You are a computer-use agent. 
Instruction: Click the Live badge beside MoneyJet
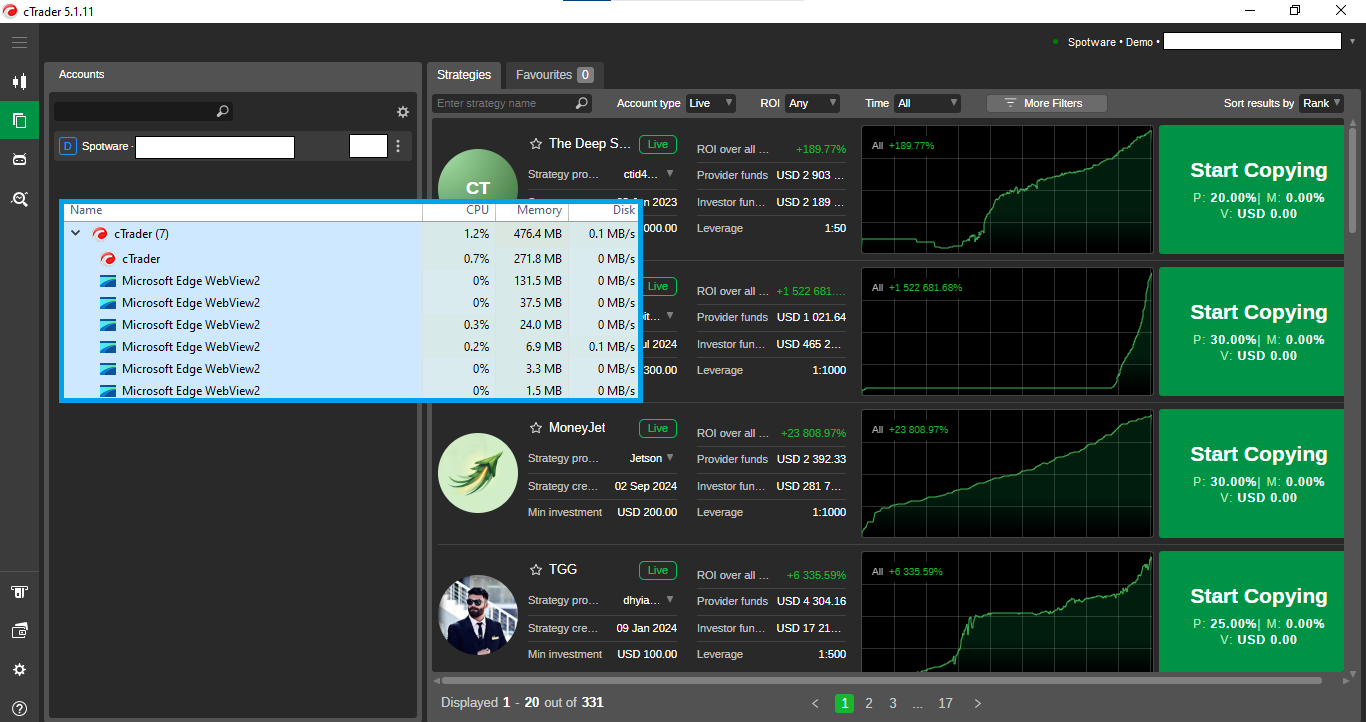(x=658, y=428)
